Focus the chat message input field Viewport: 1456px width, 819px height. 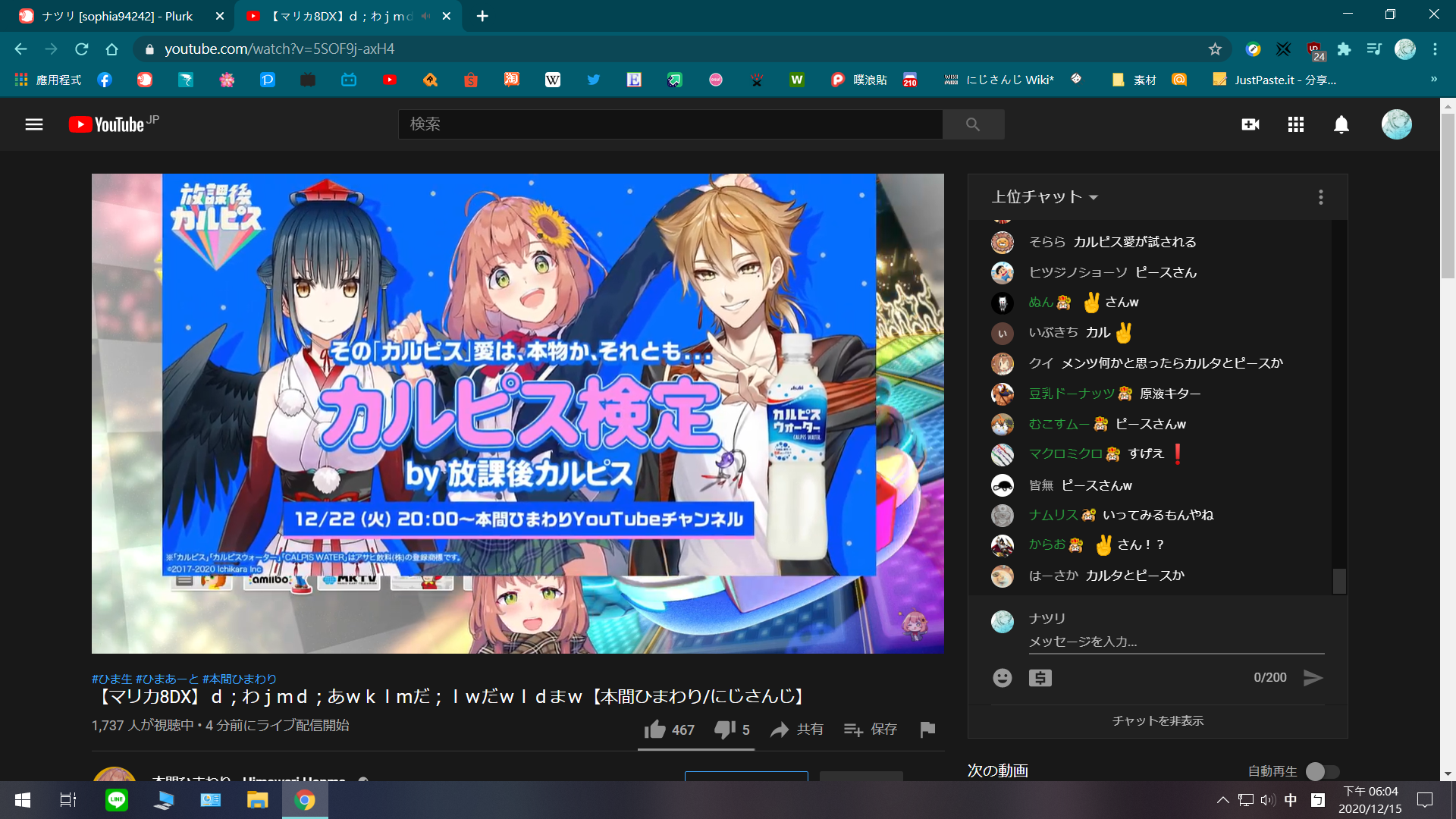point(1176,642)
